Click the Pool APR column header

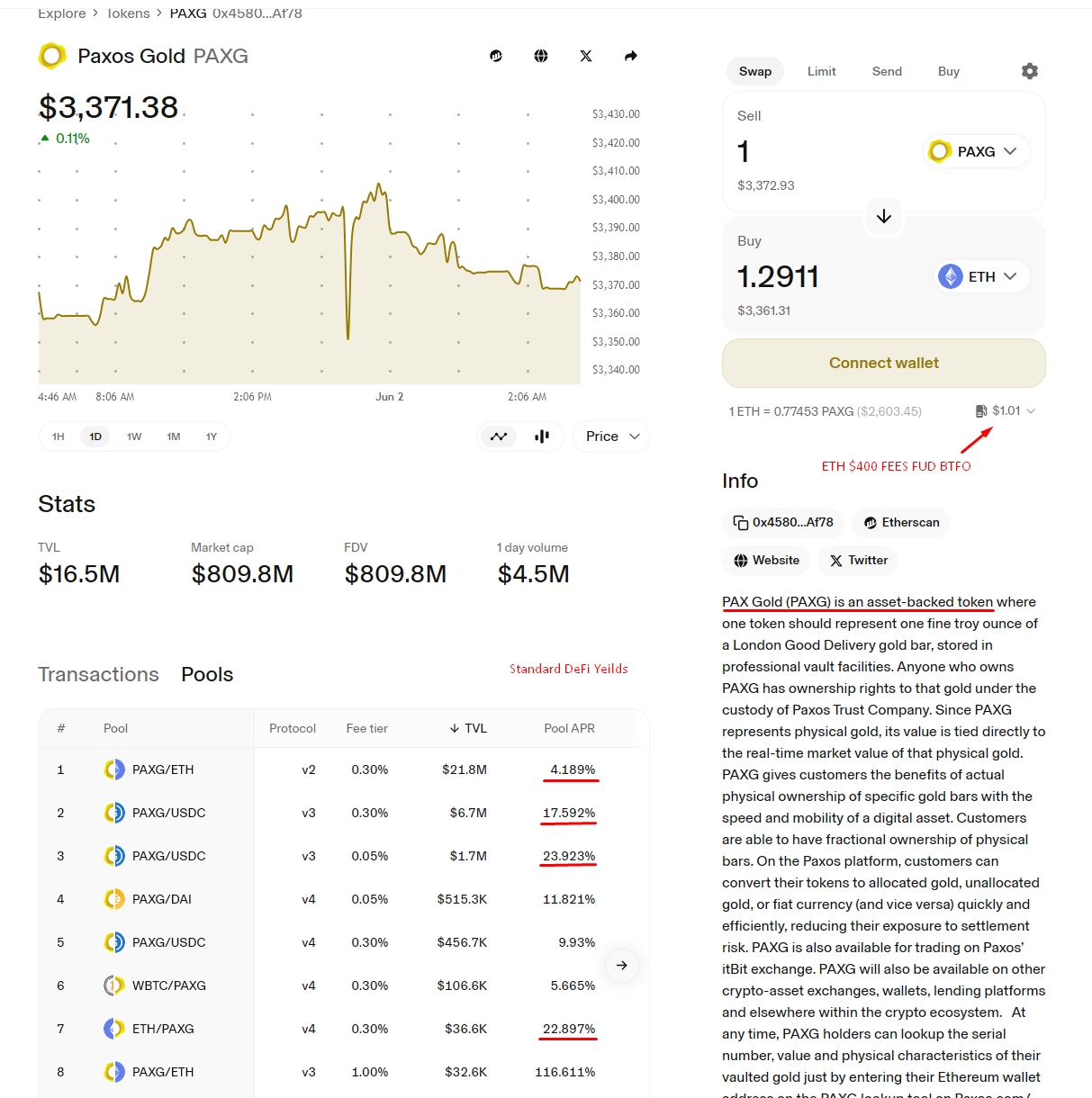coord(569,728)
